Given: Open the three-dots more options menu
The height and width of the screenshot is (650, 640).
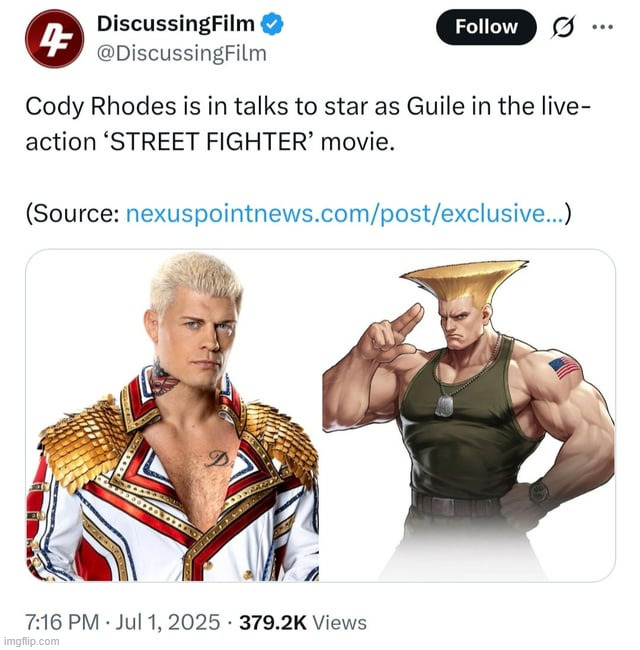Looking at the screenshot, I should [x=602, y=27].
